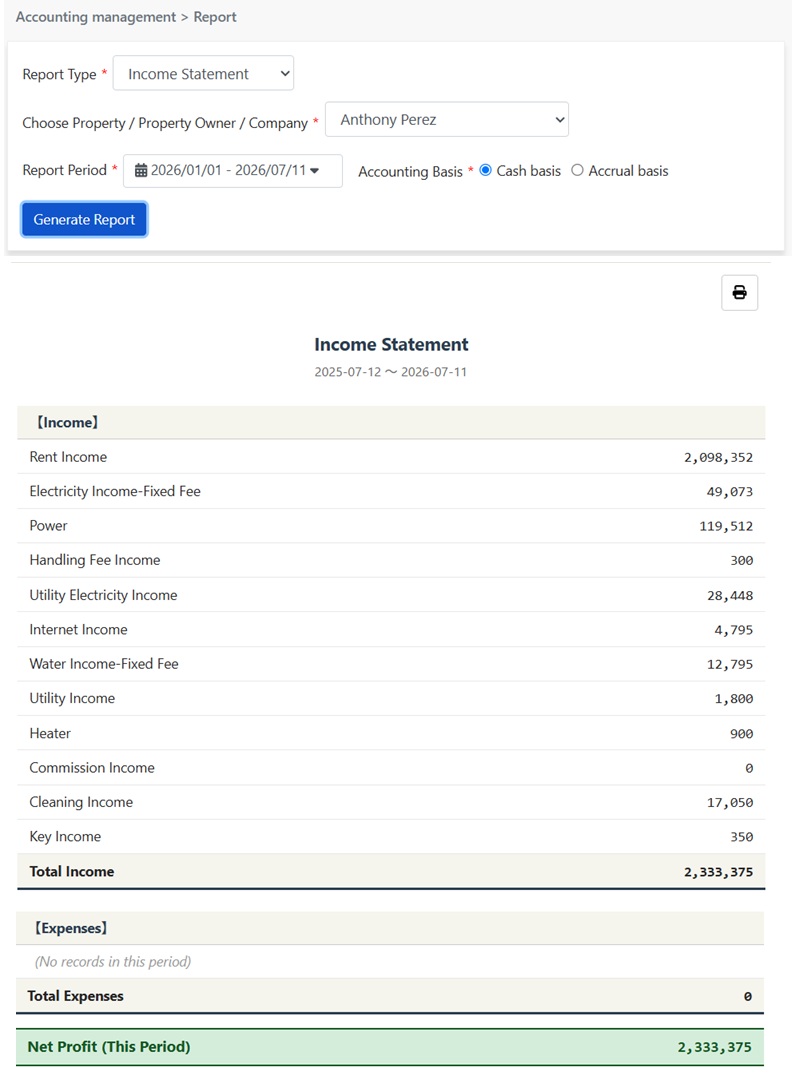Click the Net Profit (This Period) label
This screenshot has height=1078, width=792.
pos(109,1047)
